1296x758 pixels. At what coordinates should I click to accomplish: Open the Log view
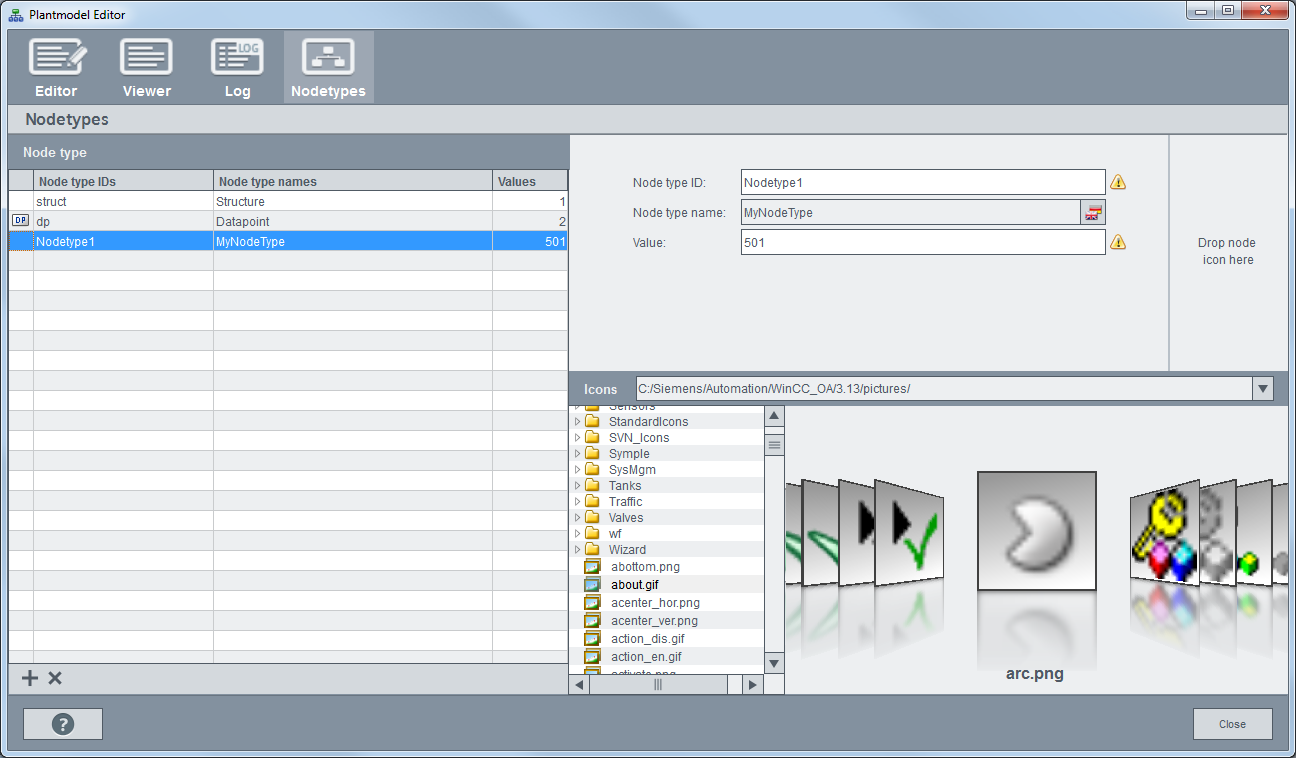[237, 68]
